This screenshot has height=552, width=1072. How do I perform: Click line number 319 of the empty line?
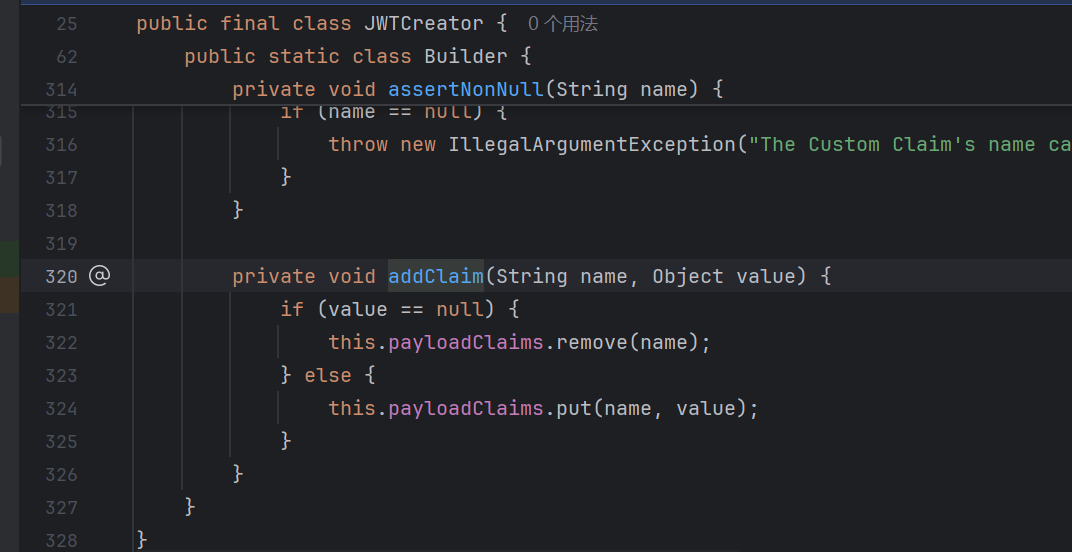(x=61, y=244)
